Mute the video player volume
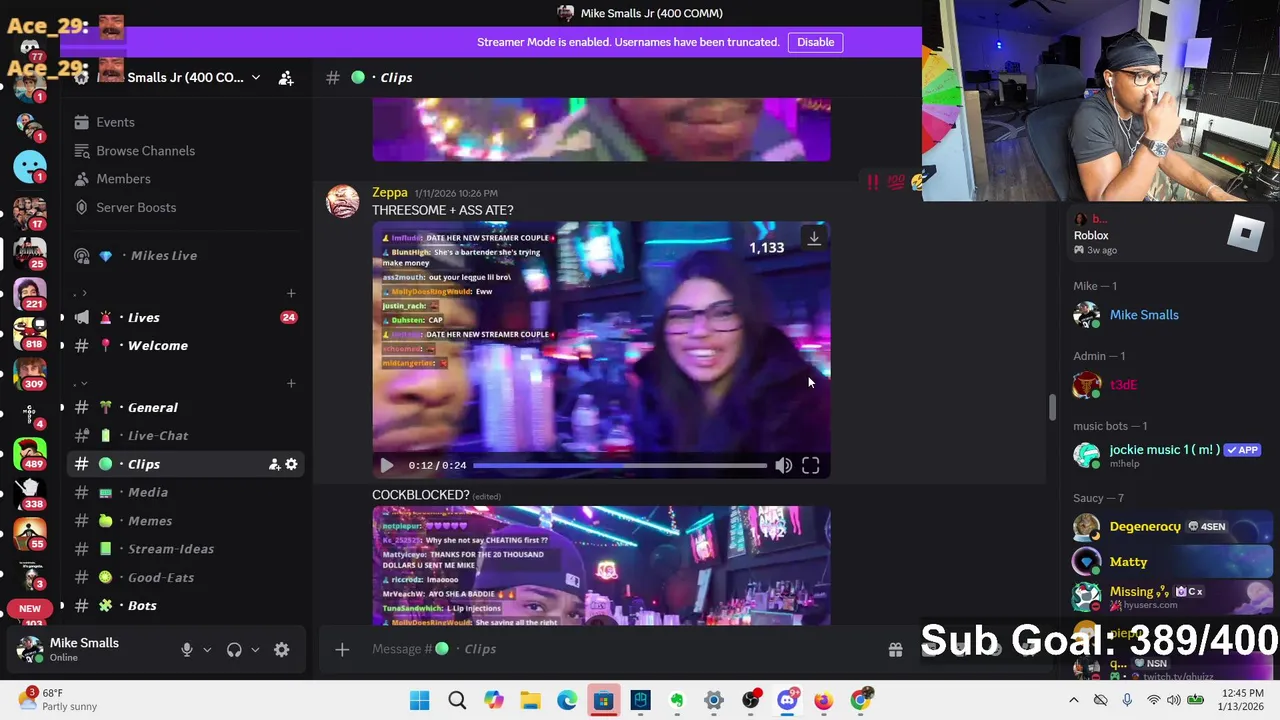Viewport: 1280px width, 720px height. pyautogui.click(x=783, y=465)
